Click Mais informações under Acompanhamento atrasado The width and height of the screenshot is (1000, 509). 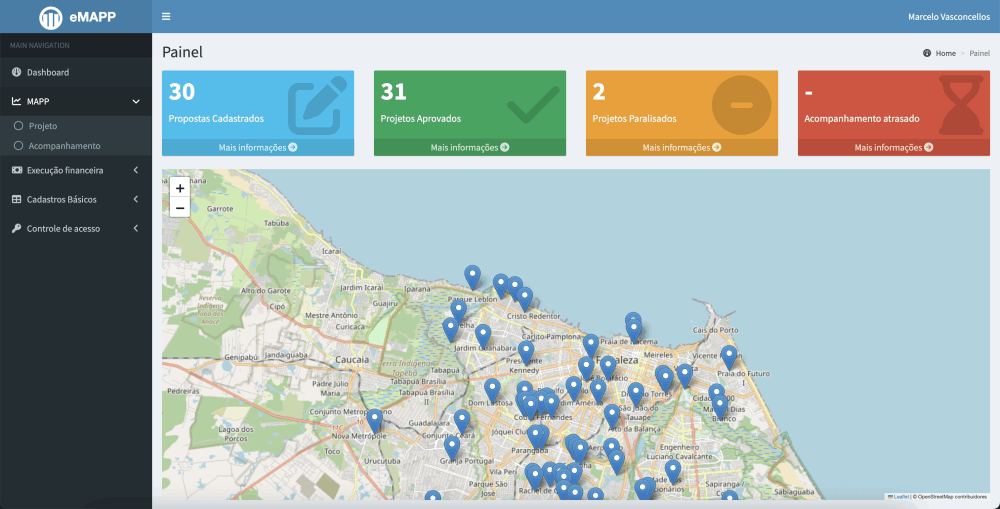point(894,147)
